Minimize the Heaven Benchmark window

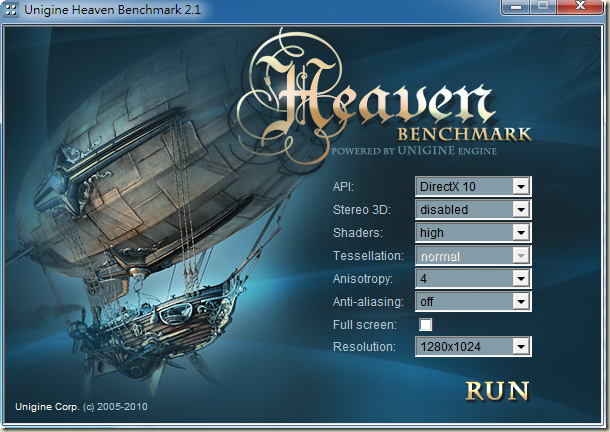[516, 7]
